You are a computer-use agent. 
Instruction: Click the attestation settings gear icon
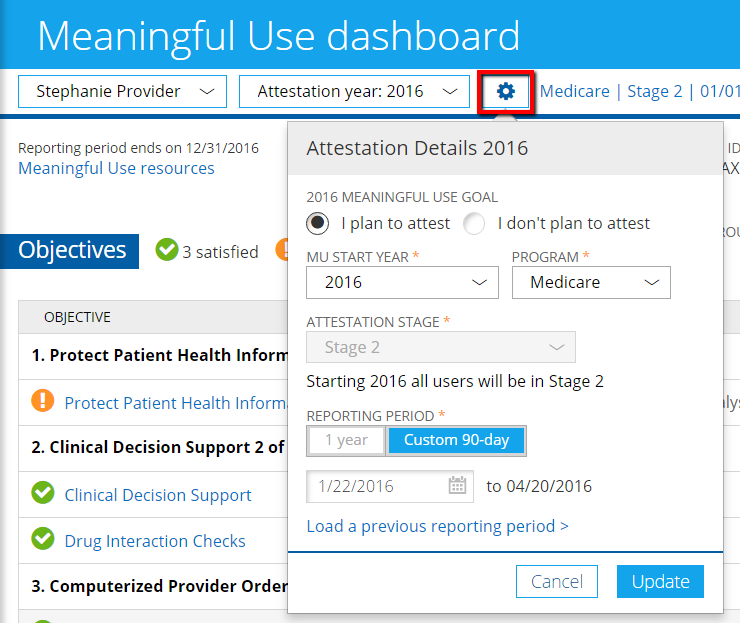(506, 92)
